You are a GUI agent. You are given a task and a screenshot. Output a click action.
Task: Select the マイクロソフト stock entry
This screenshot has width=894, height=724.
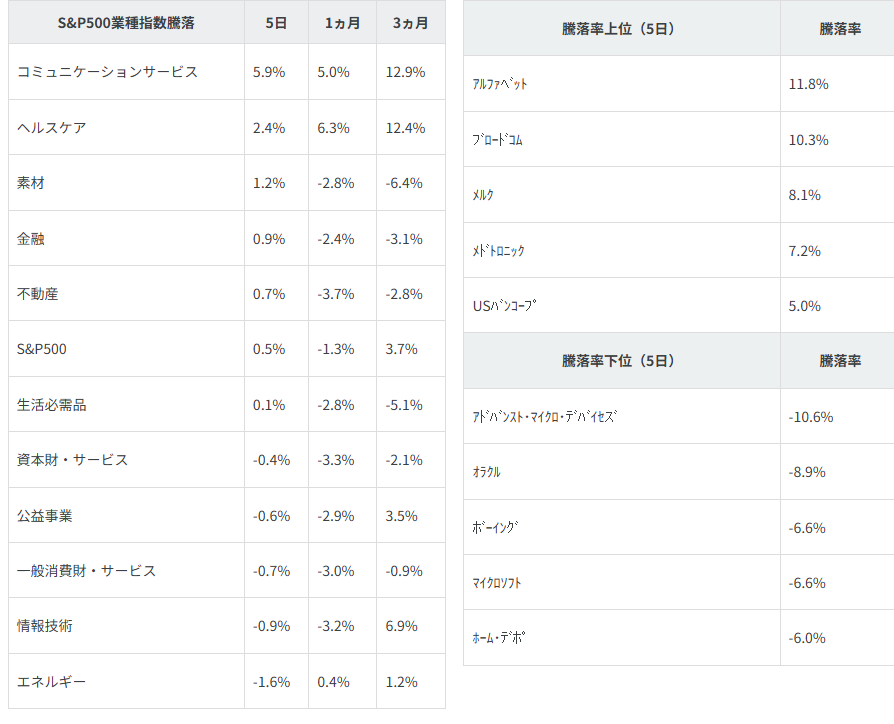pos(497,583)
